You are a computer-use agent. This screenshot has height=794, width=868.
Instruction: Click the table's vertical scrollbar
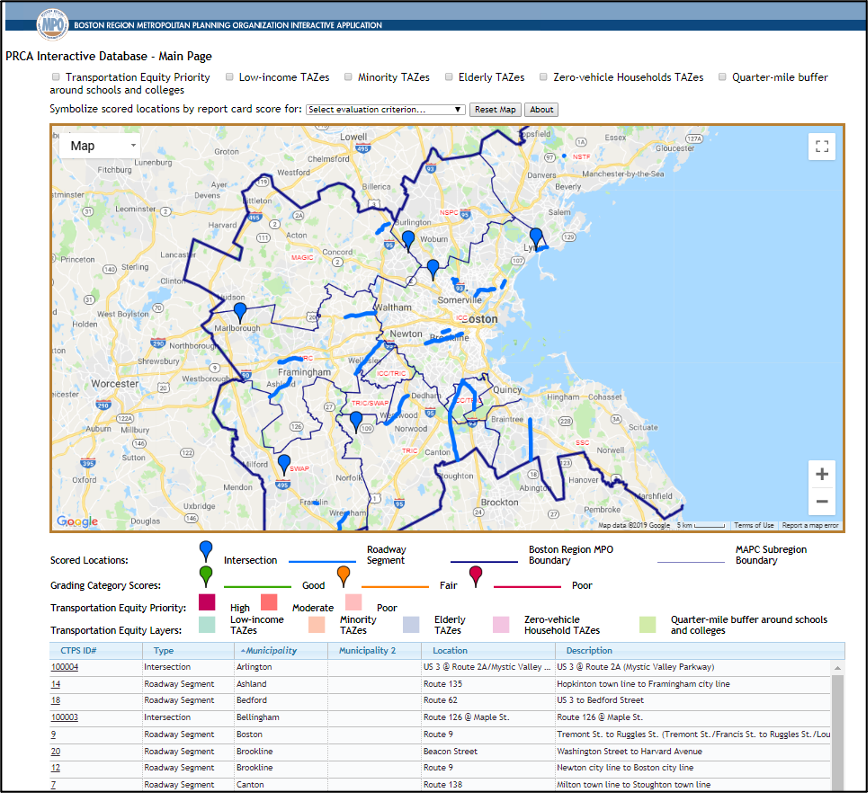[836, 725]
